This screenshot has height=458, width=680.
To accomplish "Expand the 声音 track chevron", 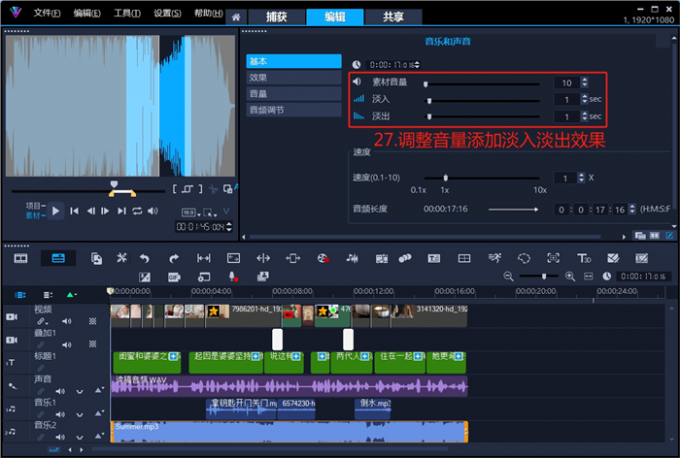I will [x=79, y=392].
